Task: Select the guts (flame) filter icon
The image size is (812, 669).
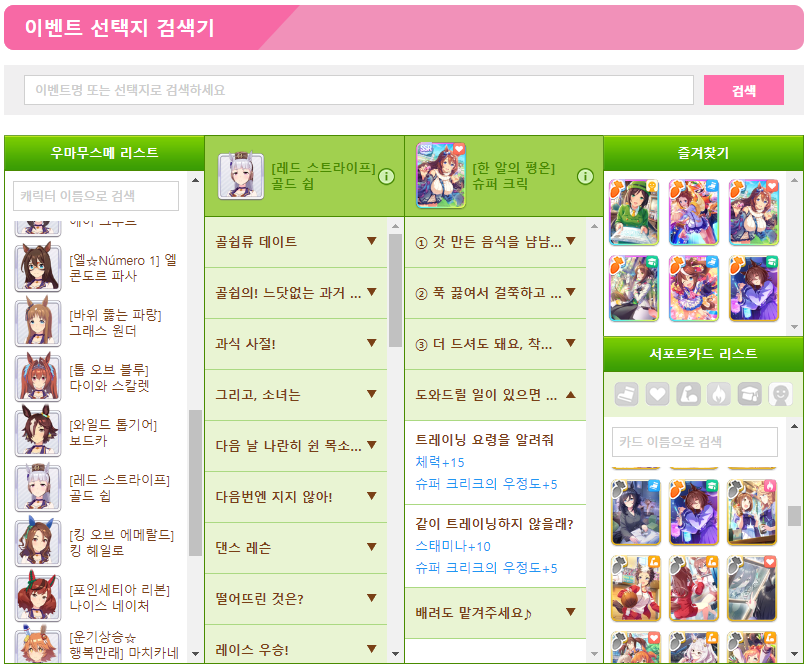Action: 719,395
